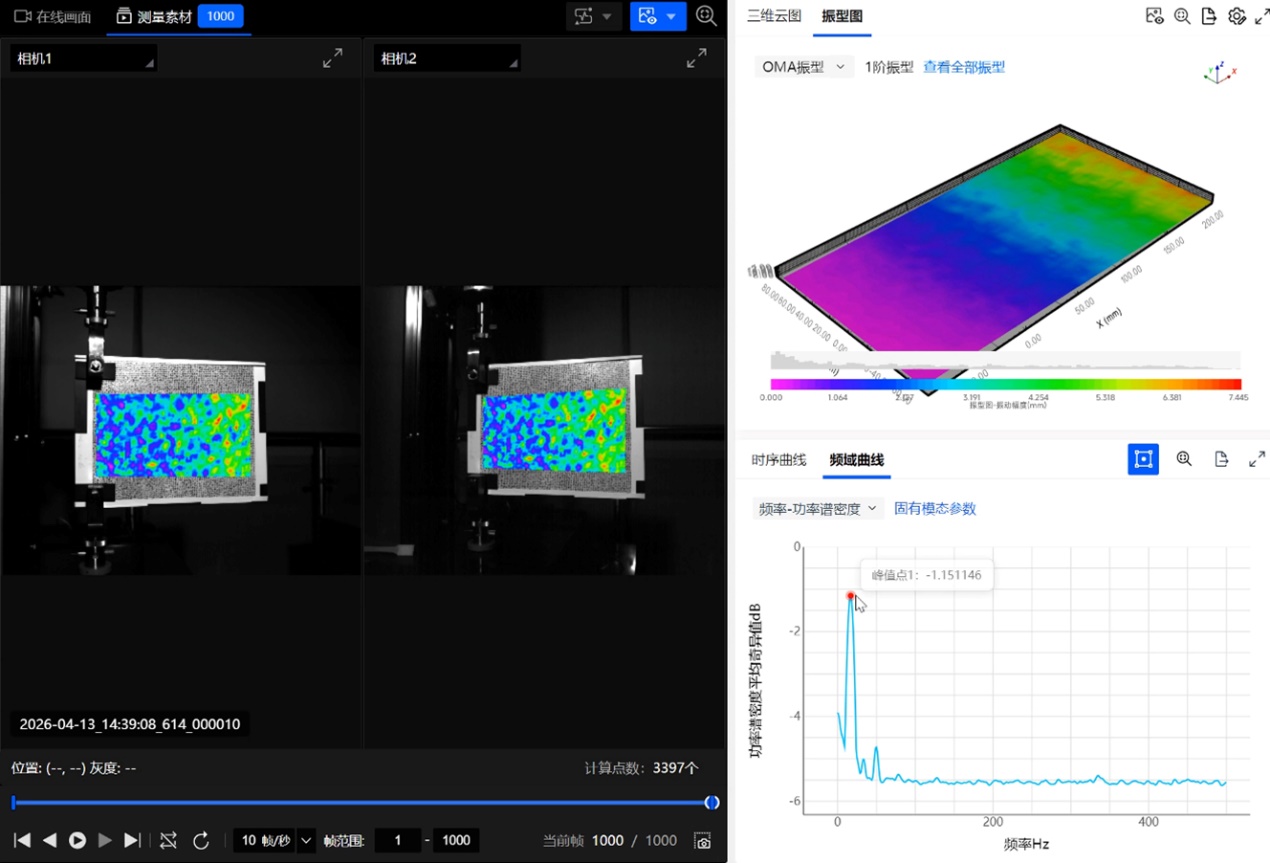Switch to the 三维云图 tab
The image size is (1270, 863).
pyautogui.click(x=774, y=16)
